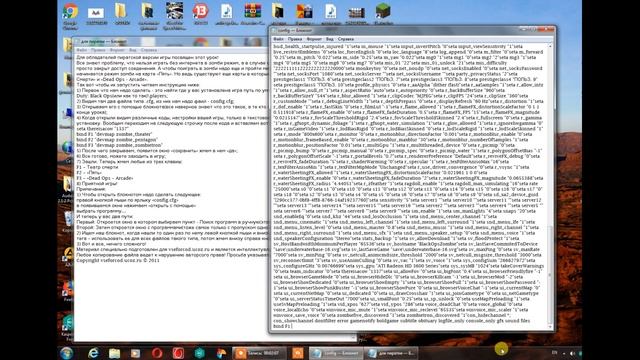Close the config — Блокнот window
Image resolution: width=640 pixels, height=360 pixels.
click(x=547, y=29)
